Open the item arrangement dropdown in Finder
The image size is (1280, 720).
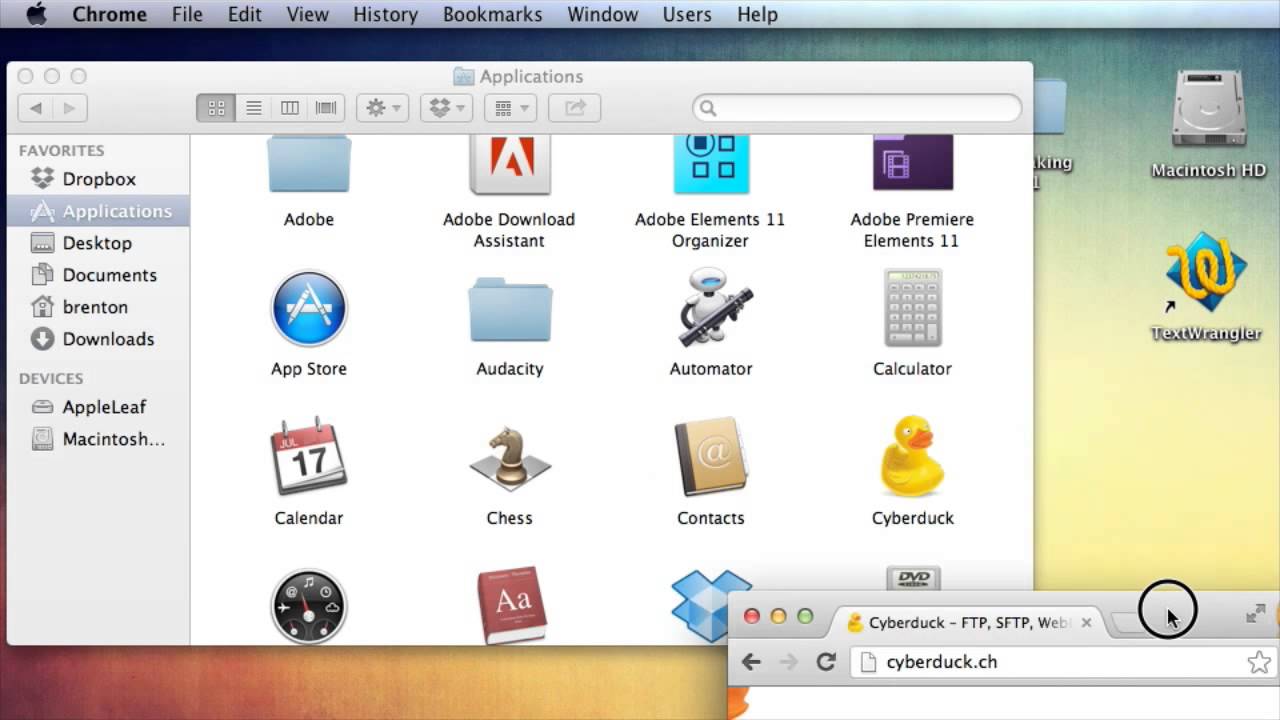tap(510, 108)
